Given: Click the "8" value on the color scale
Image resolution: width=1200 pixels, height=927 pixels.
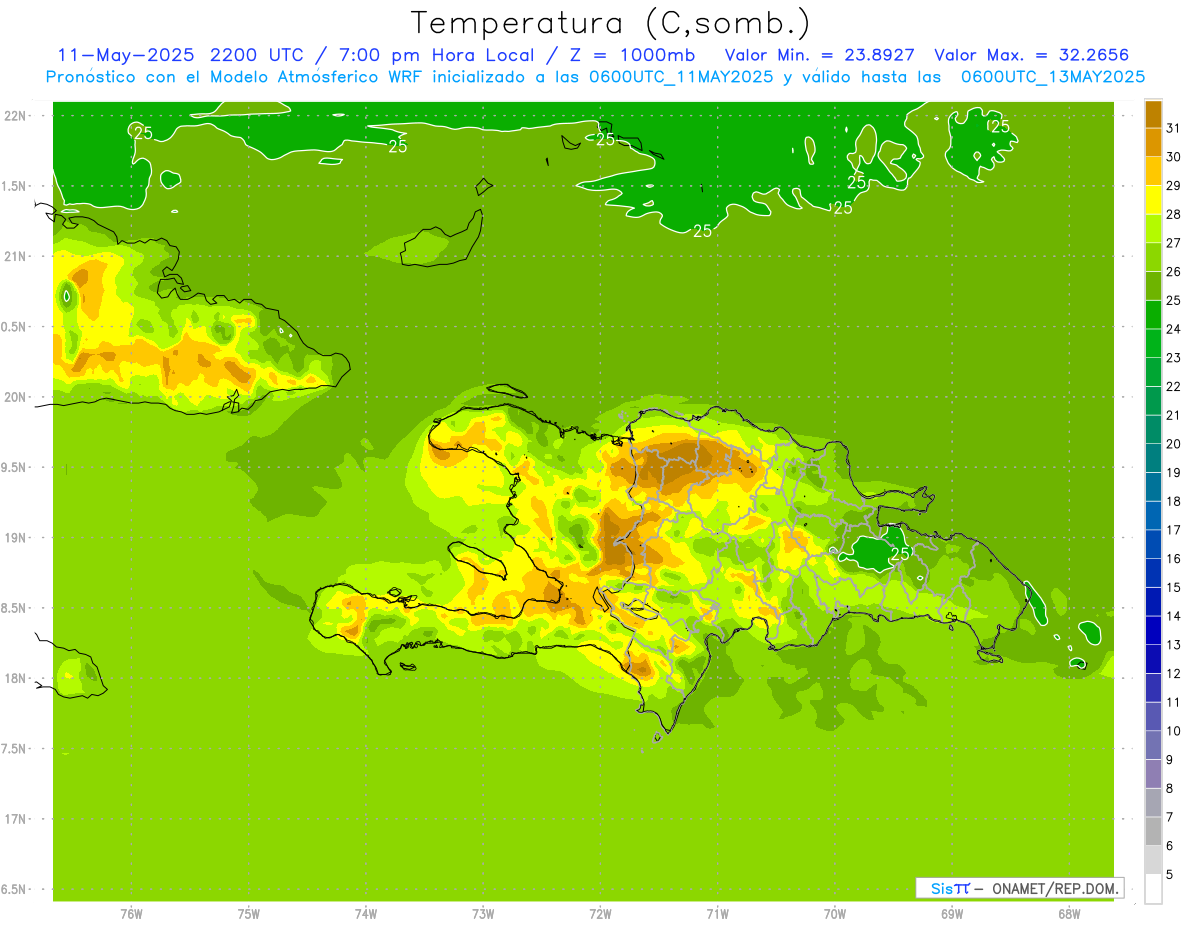Looking at the screenshot, I should tap(1170, 789).
